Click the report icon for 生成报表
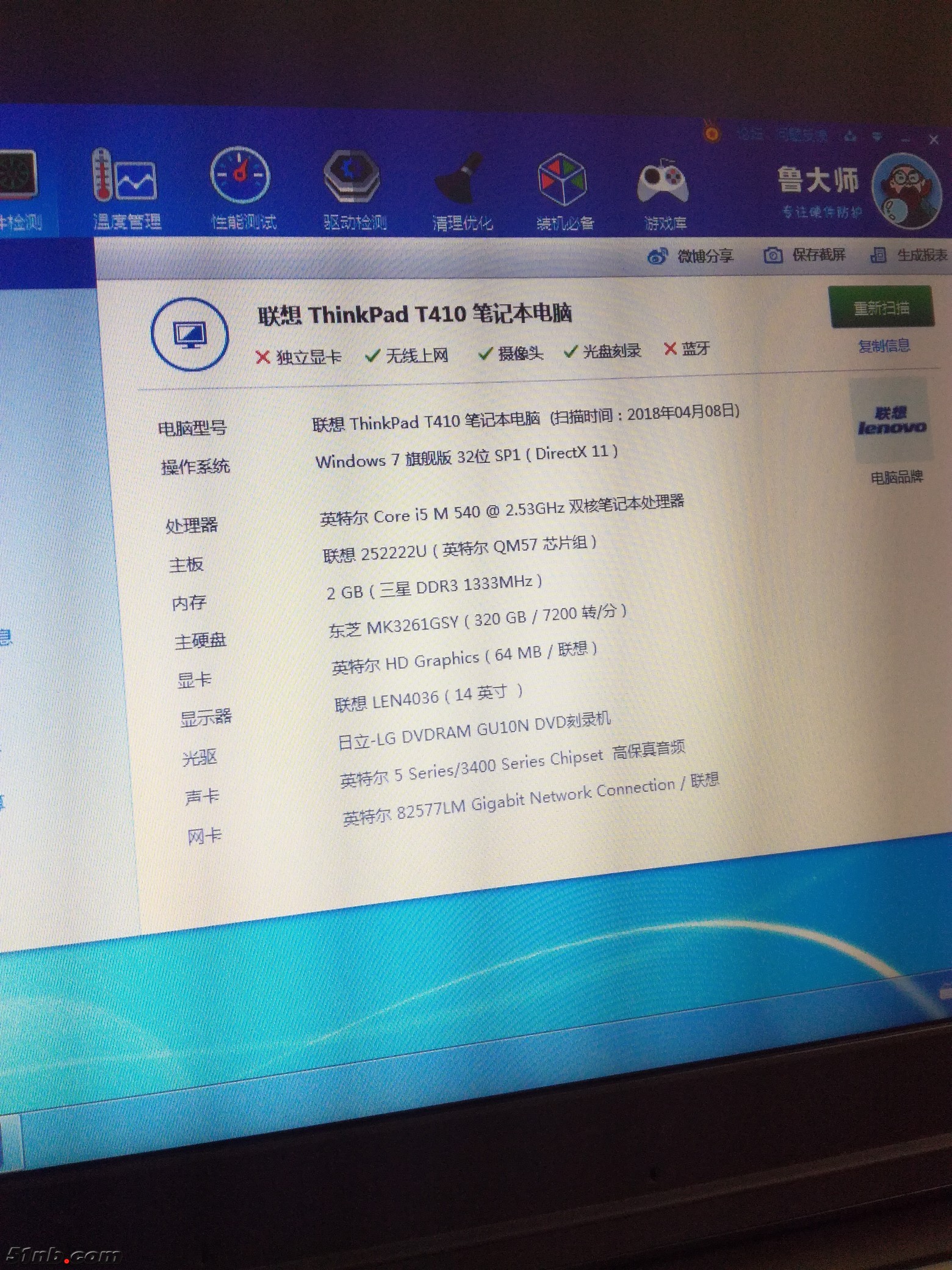Viewport: 952px width, 1270px height. [878, 255]
